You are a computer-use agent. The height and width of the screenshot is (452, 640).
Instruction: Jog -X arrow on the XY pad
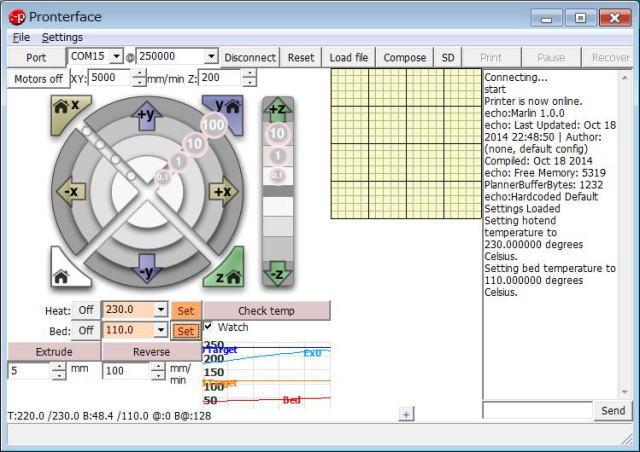(x=71, y=191)
